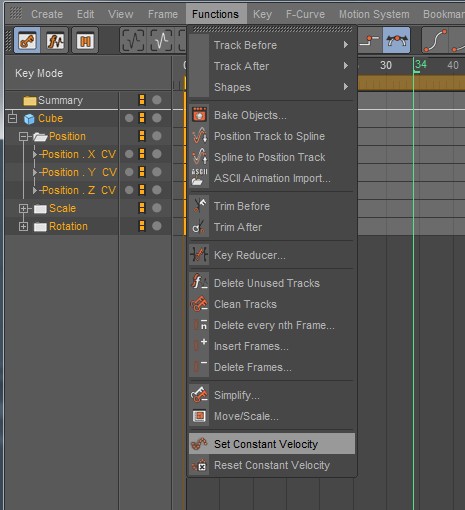Toggle the Summary row's gray dot
This screenshot has width=465, height=510.
click(x=157, y=100)
